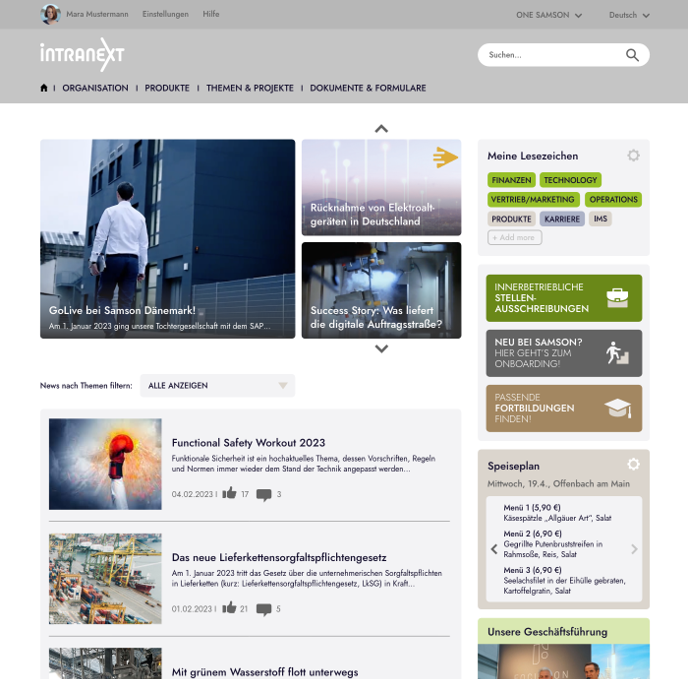Open the GoLive bei Samson Dänemark story
Viewport: 688px width, 679px height.
coord(168,239)
